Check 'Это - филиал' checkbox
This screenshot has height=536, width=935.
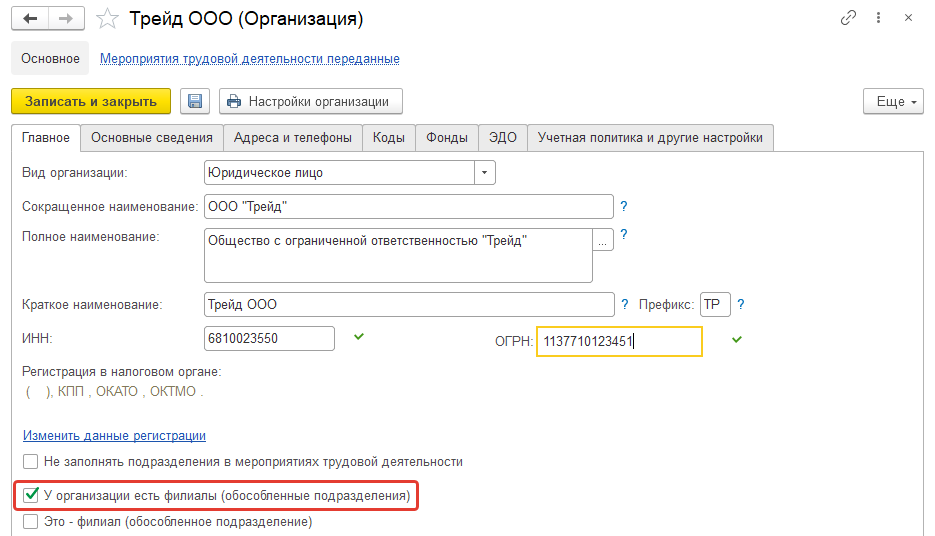[31, 521]
